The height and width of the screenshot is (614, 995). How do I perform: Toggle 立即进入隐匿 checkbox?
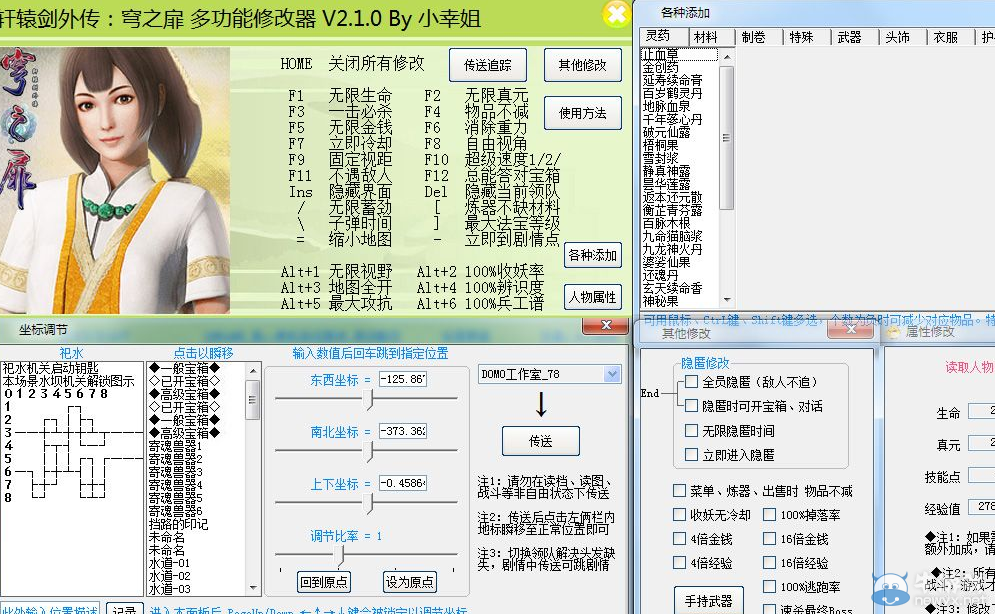[692, 455]
